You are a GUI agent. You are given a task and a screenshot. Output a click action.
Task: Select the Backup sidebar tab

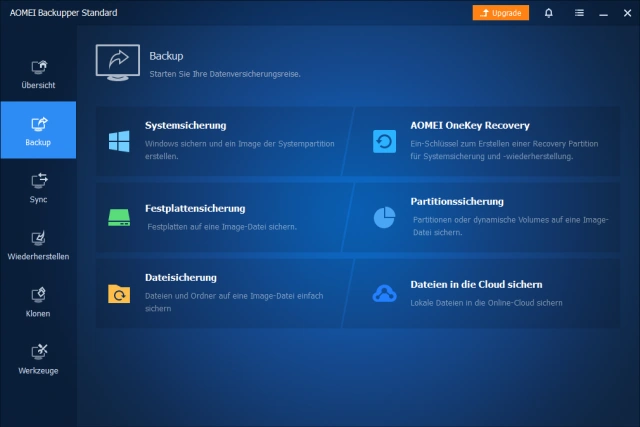coord(38,131)
